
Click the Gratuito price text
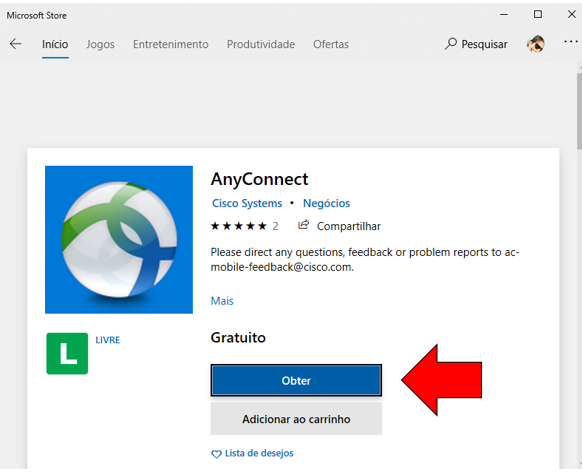pos(238,338)
